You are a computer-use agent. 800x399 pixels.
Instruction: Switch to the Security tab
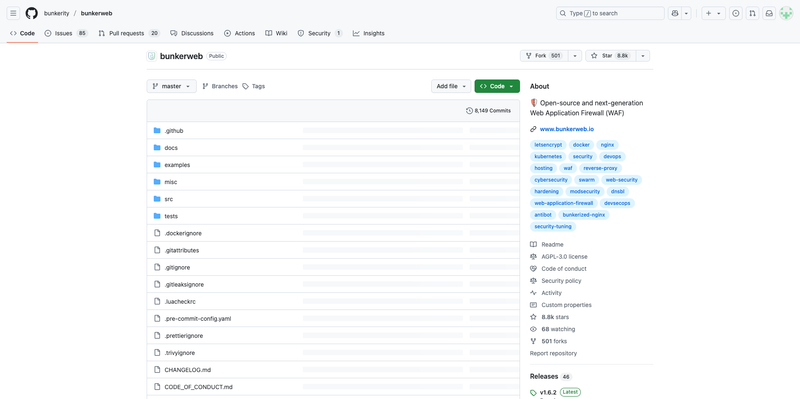click(320, 33)
